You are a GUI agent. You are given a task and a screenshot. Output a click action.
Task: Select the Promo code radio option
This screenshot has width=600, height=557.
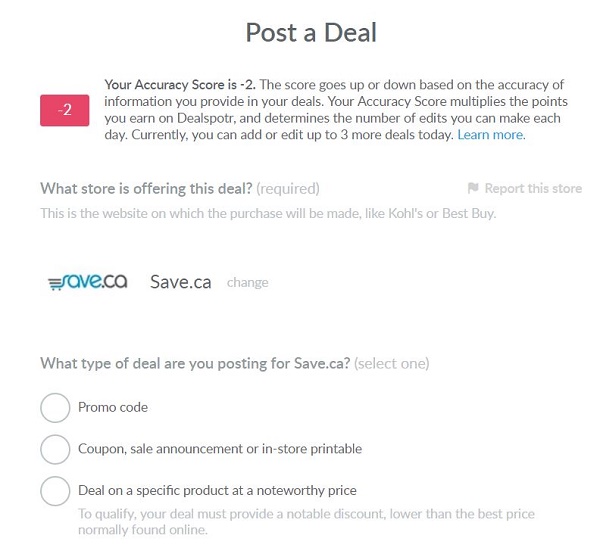pyautogui.click(x=55, y=408)
